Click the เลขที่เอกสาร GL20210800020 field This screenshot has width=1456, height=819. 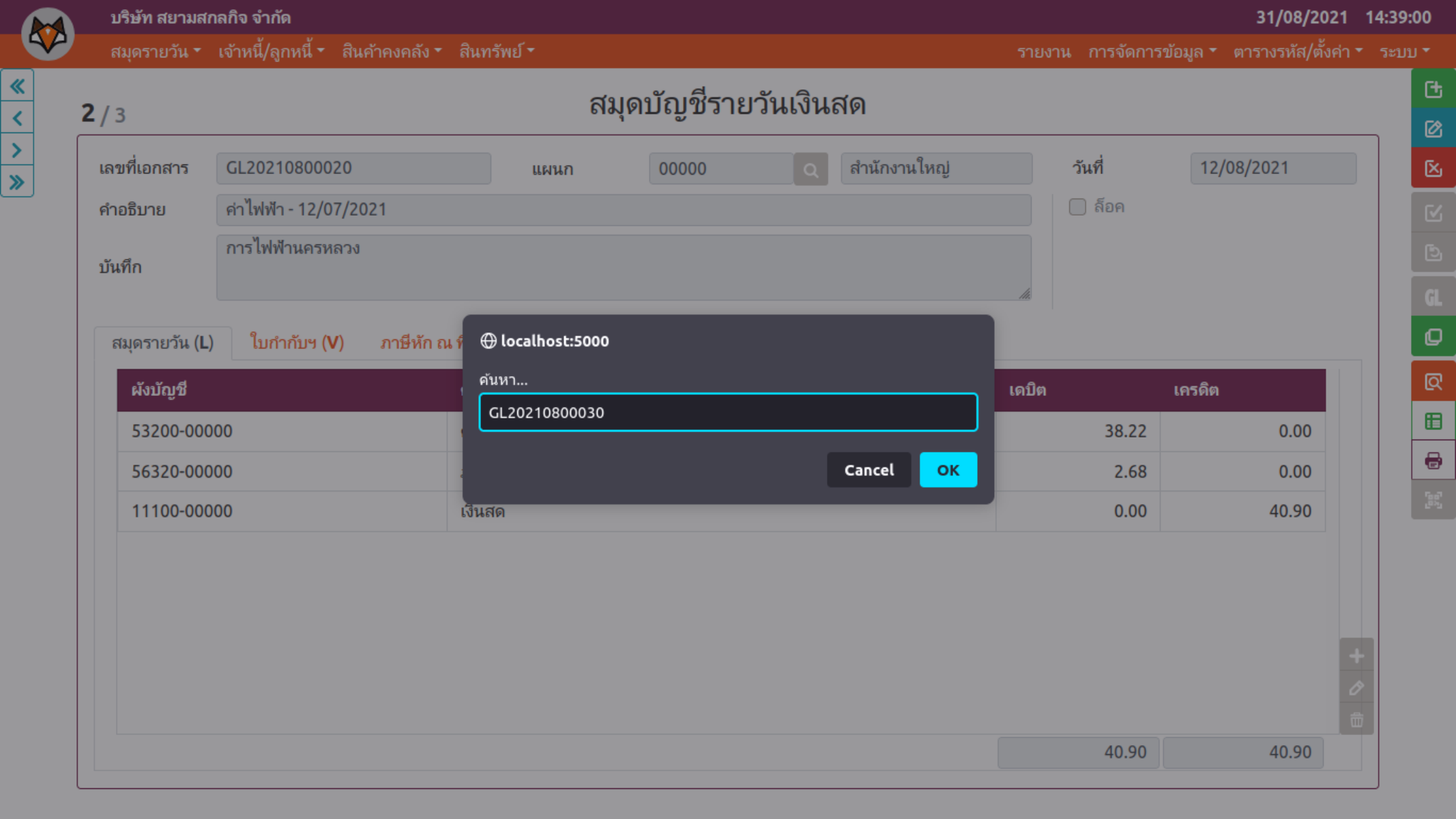pyautogui.click(x=353, y=169)
